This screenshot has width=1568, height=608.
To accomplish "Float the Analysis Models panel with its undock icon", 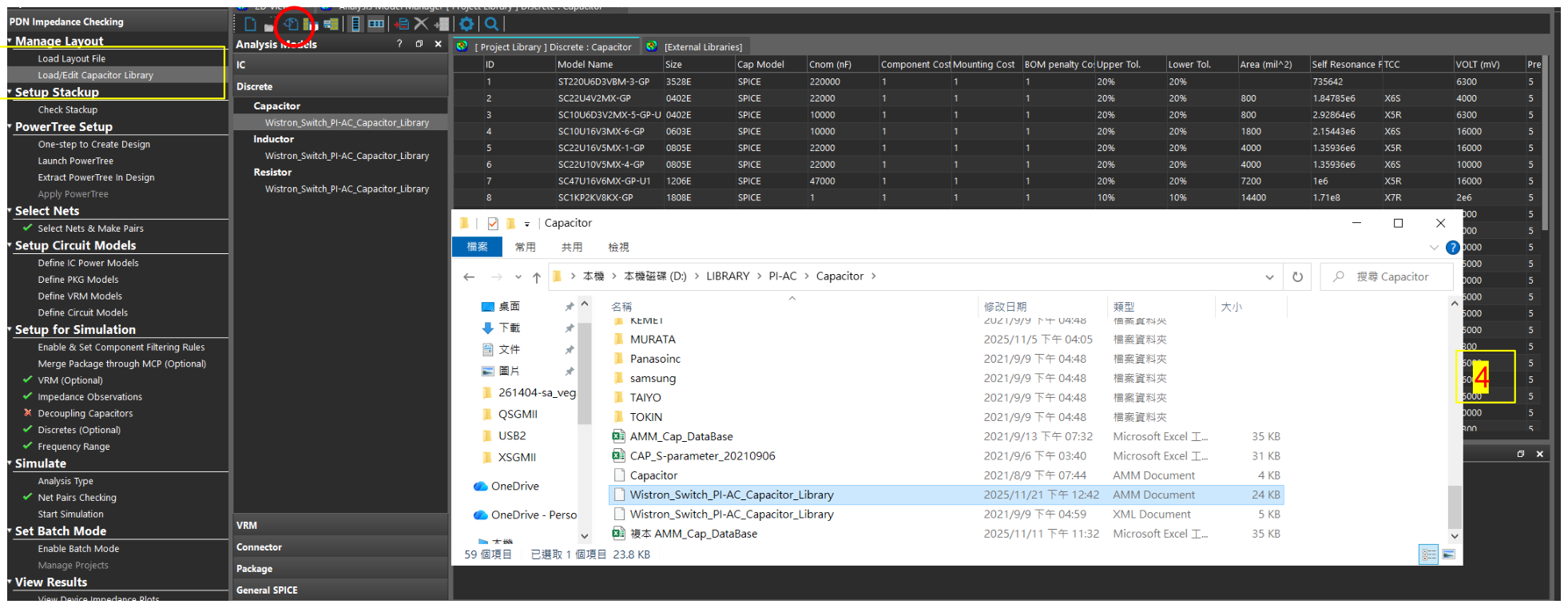I will pos(419,44).
